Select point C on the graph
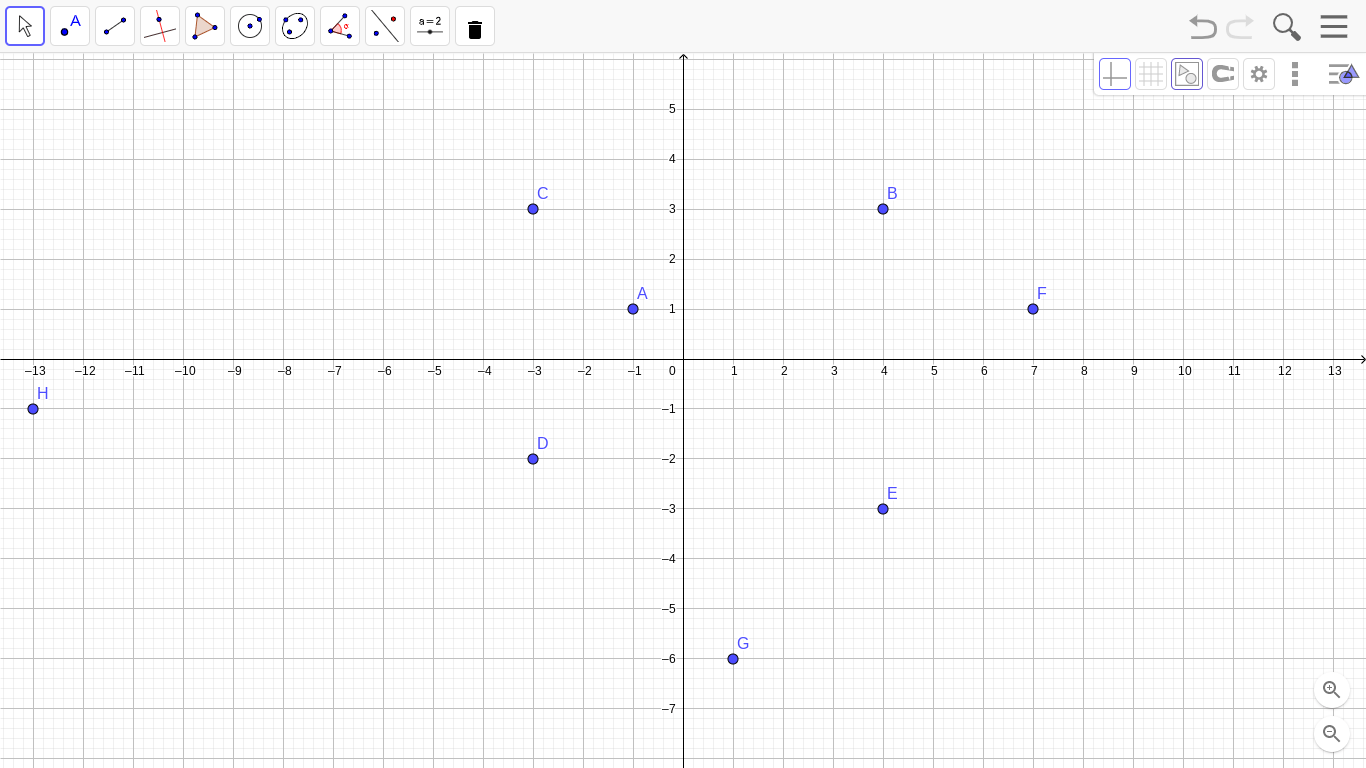1366x768 pixels. tap(533, 209)
